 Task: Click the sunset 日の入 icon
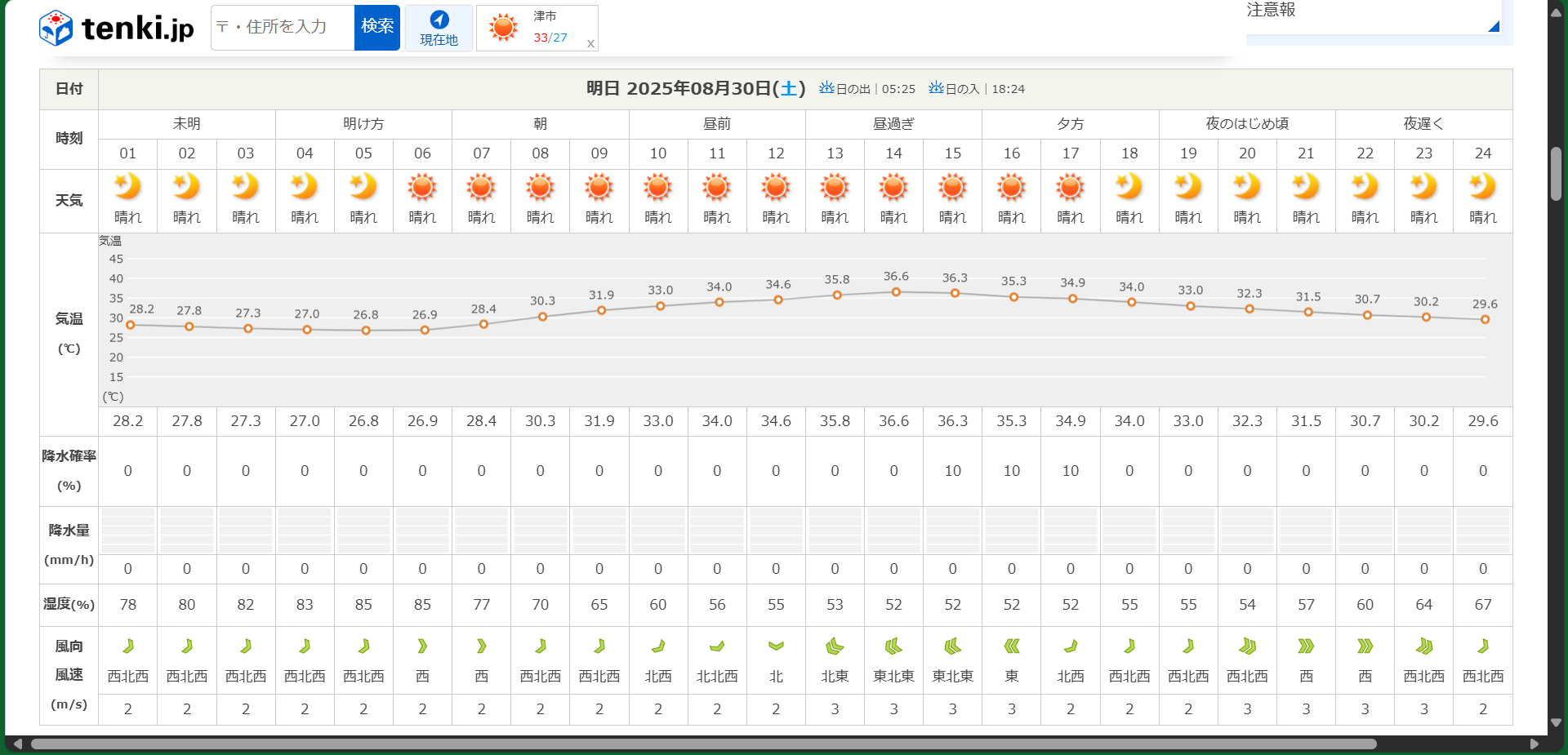[x=936, y=87]
